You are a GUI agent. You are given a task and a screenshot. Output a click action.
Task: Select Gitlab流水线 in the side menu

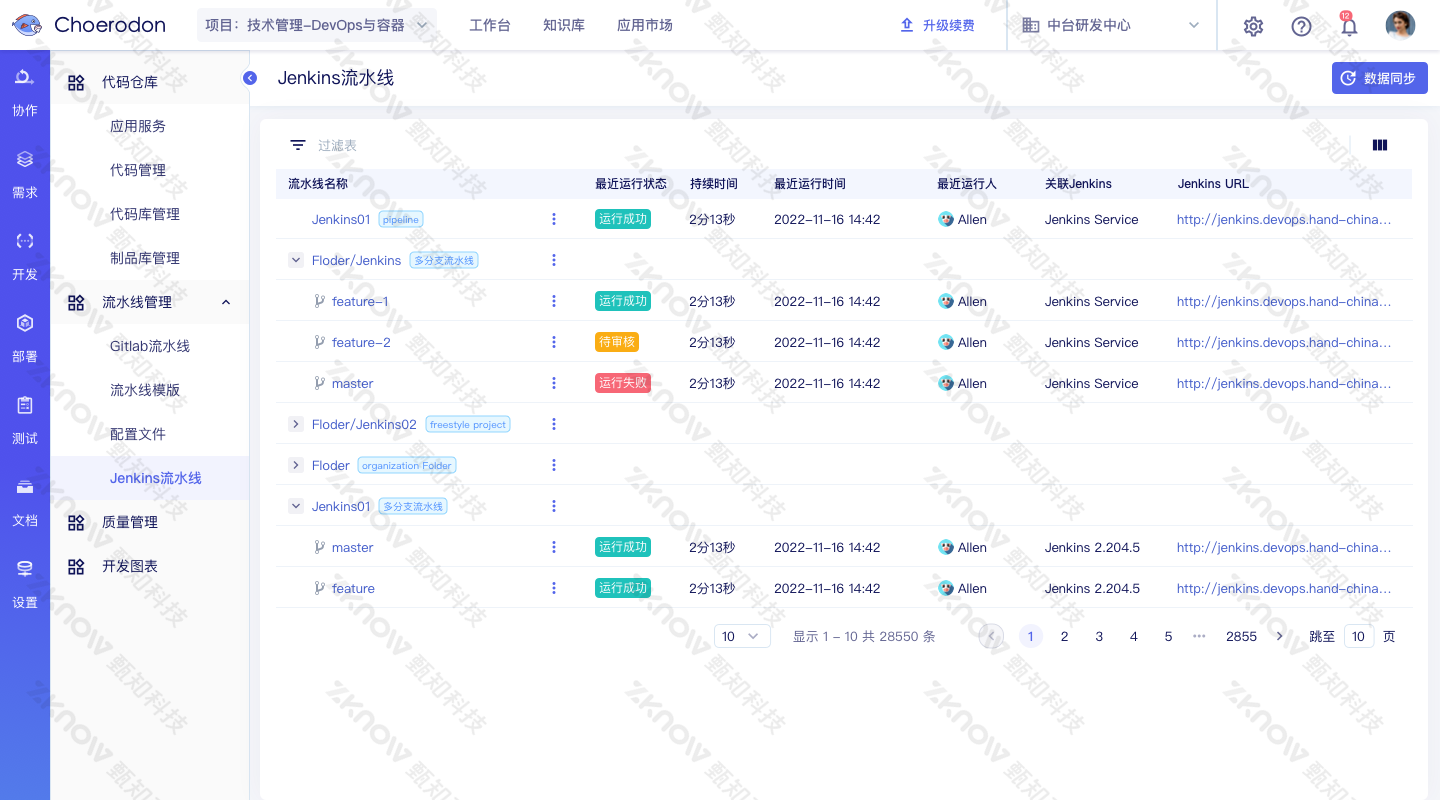[x=150, y=346]
